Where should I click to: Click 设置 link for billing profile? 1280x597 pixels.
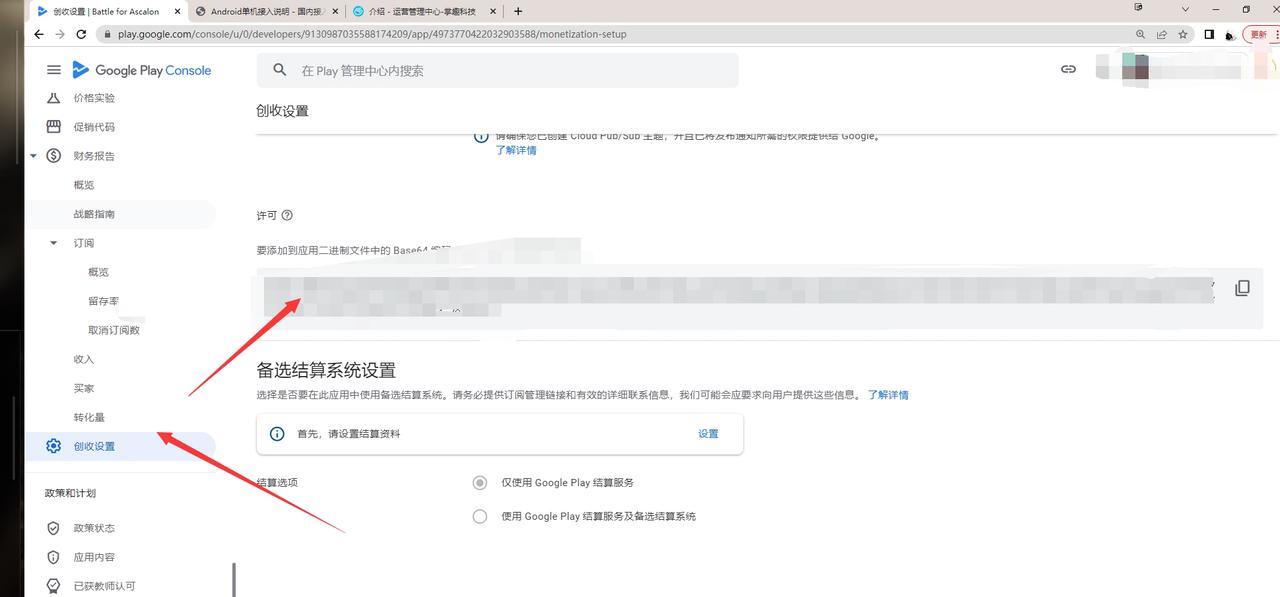click(708, 434)
